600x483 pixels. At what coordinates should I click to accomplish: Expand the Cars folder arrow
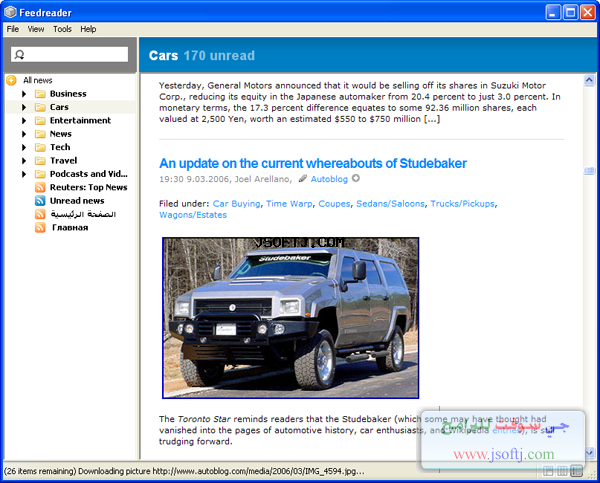(24, 107)
